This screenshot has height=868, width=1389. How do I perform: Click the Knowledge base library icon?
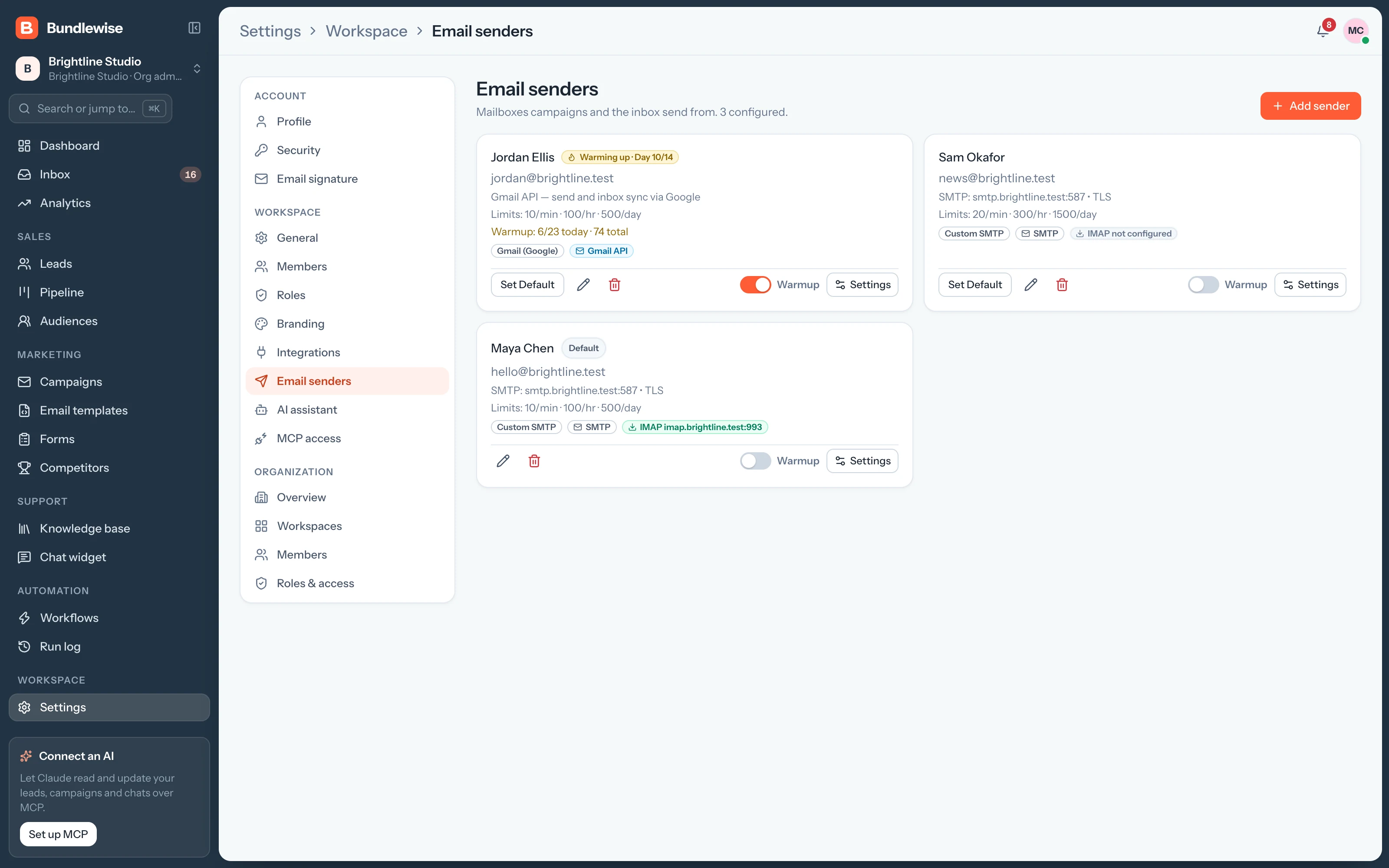[24, 529]
